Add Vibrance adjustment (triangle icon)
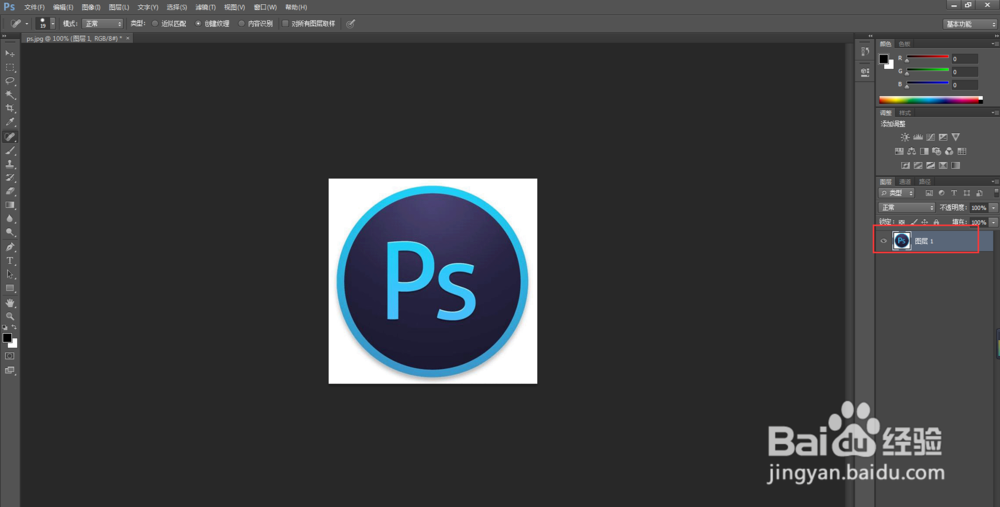This screenshot has height=507, width=1000. pos(955,137)
